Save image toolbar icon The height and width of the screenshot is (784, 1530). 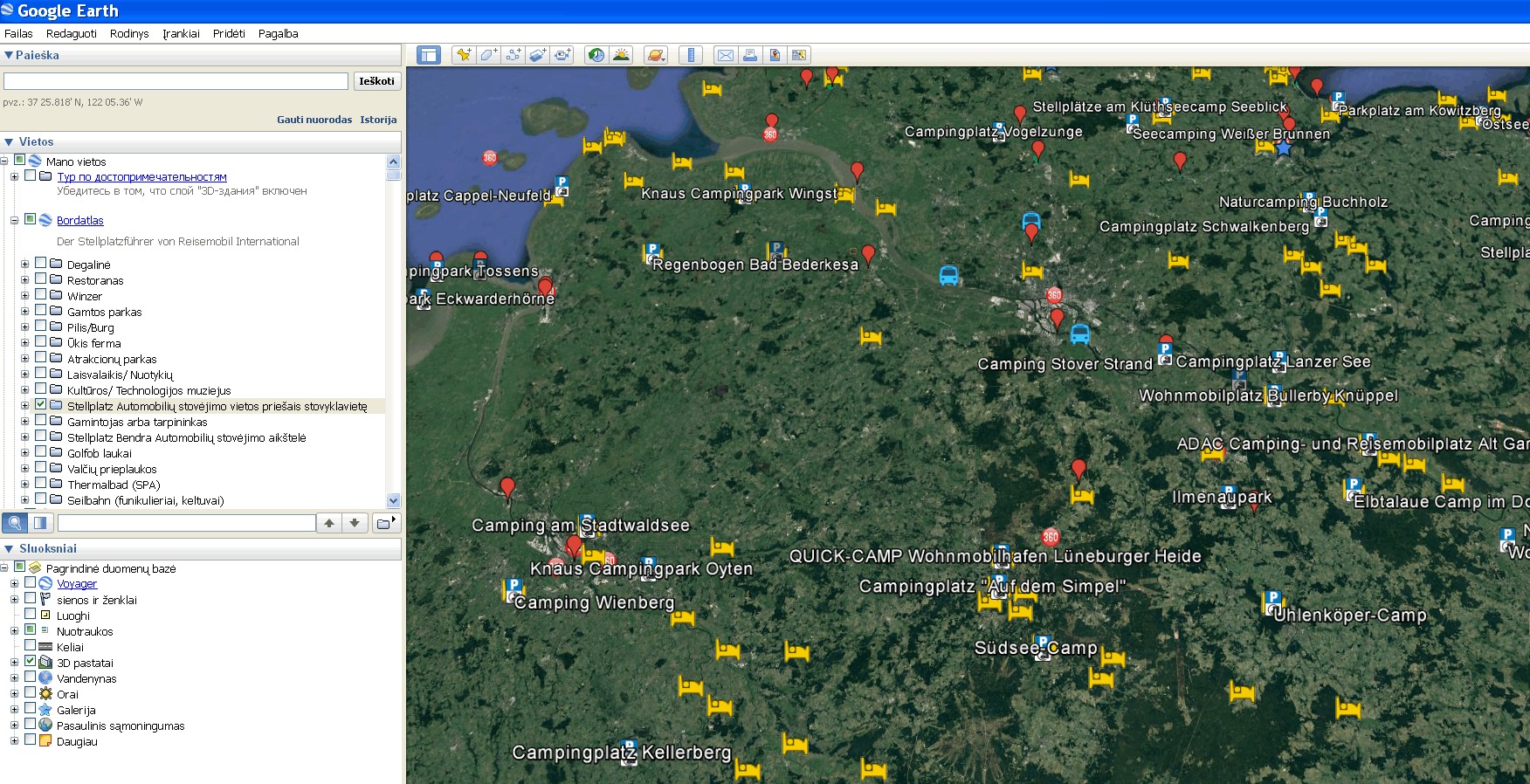[774, 55]
